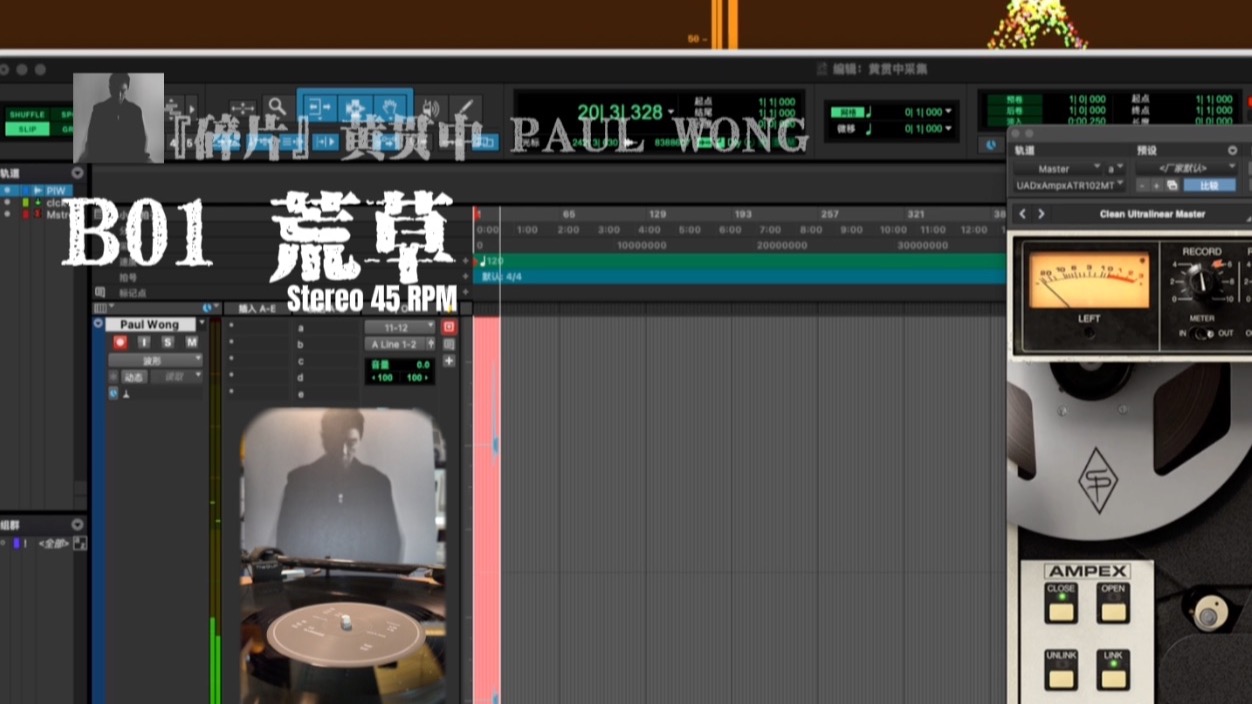
Task: Open the plugin preset settings menu circle
Action: [1232, 151]
